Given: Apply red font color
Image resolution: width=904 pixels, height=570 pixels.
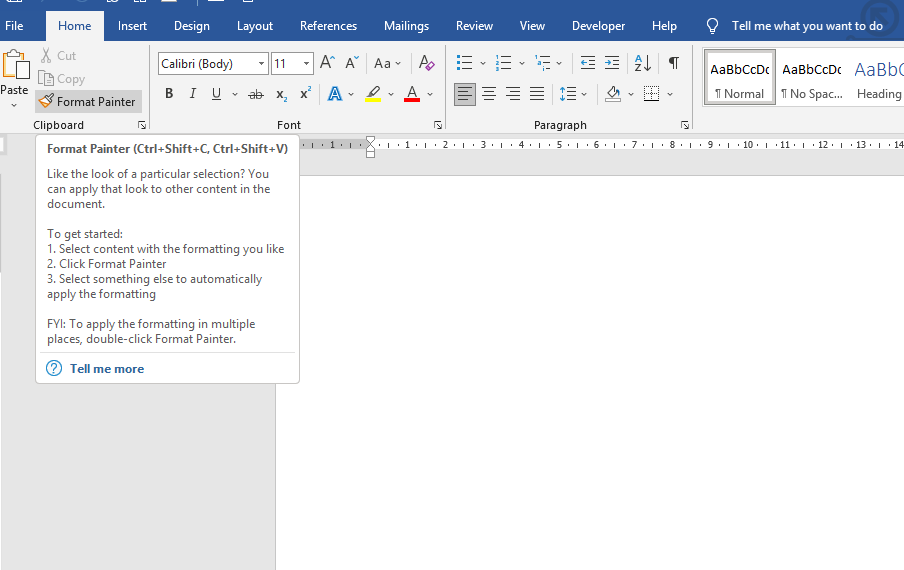Looking at the screenshot, I should click(412, 94).
